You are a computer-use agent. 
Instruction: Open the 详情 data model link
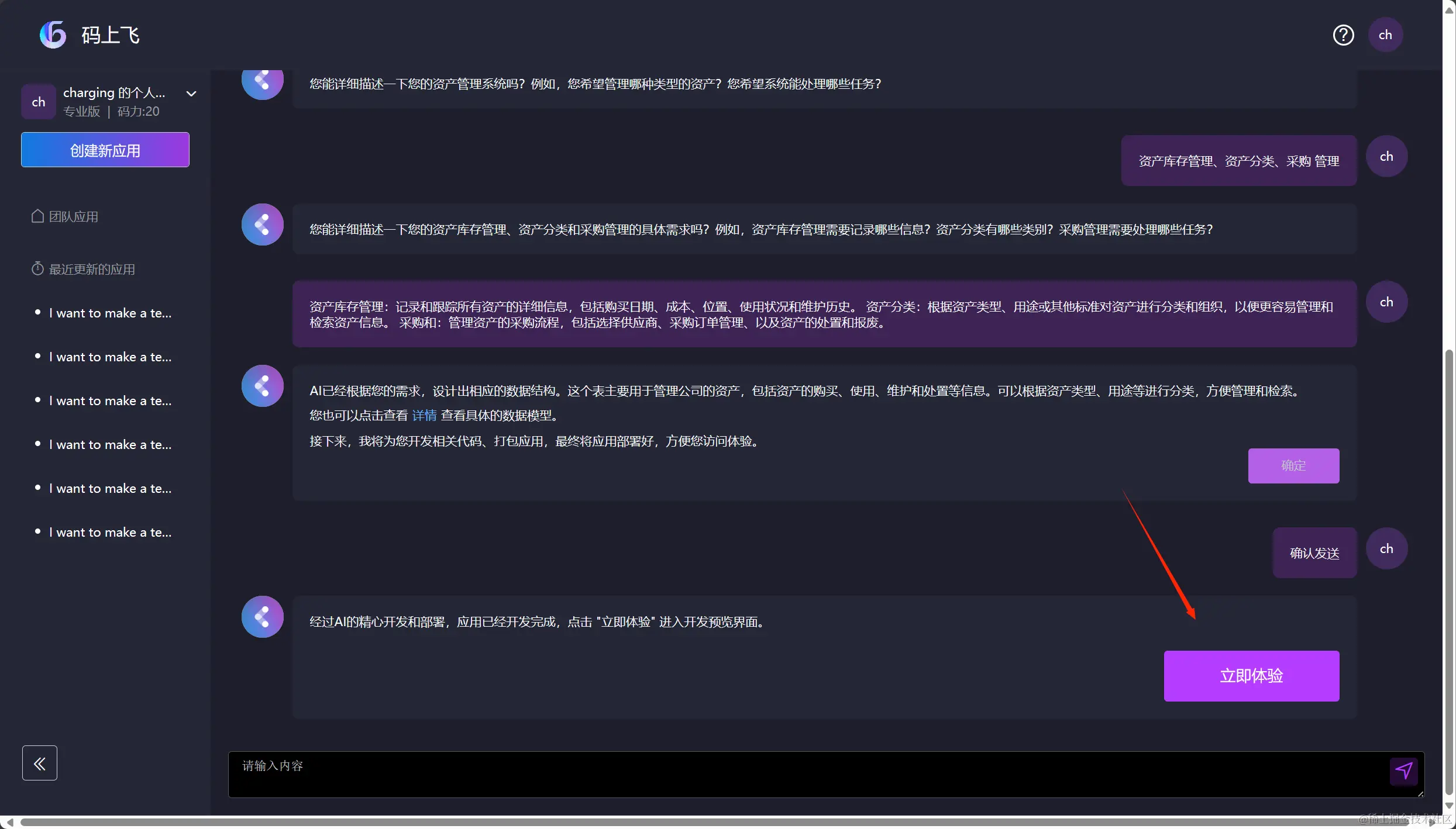click(424, 415)
